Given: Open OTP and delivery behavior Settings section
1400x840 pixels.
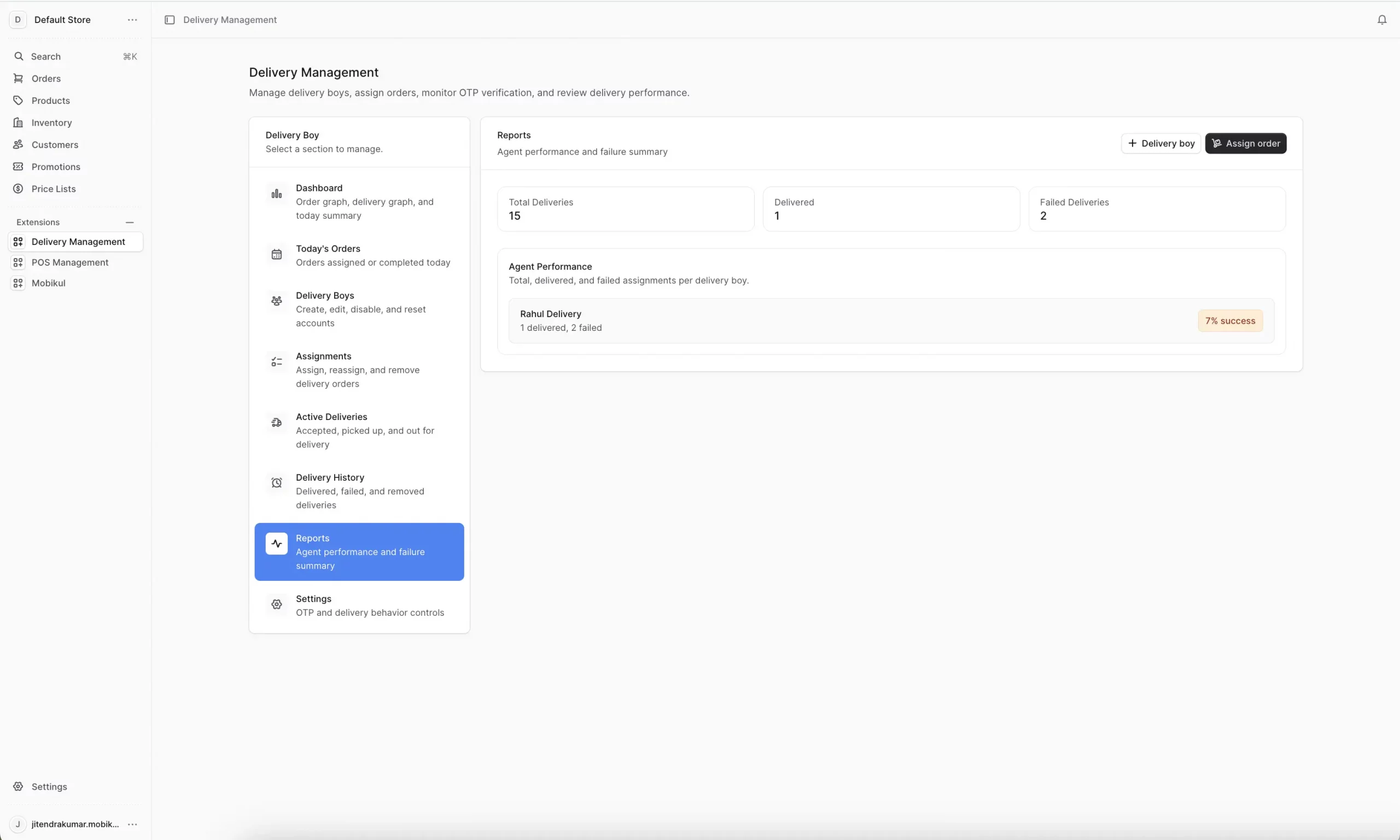Looking at the screenshot, I should click(x=359, y=605).
